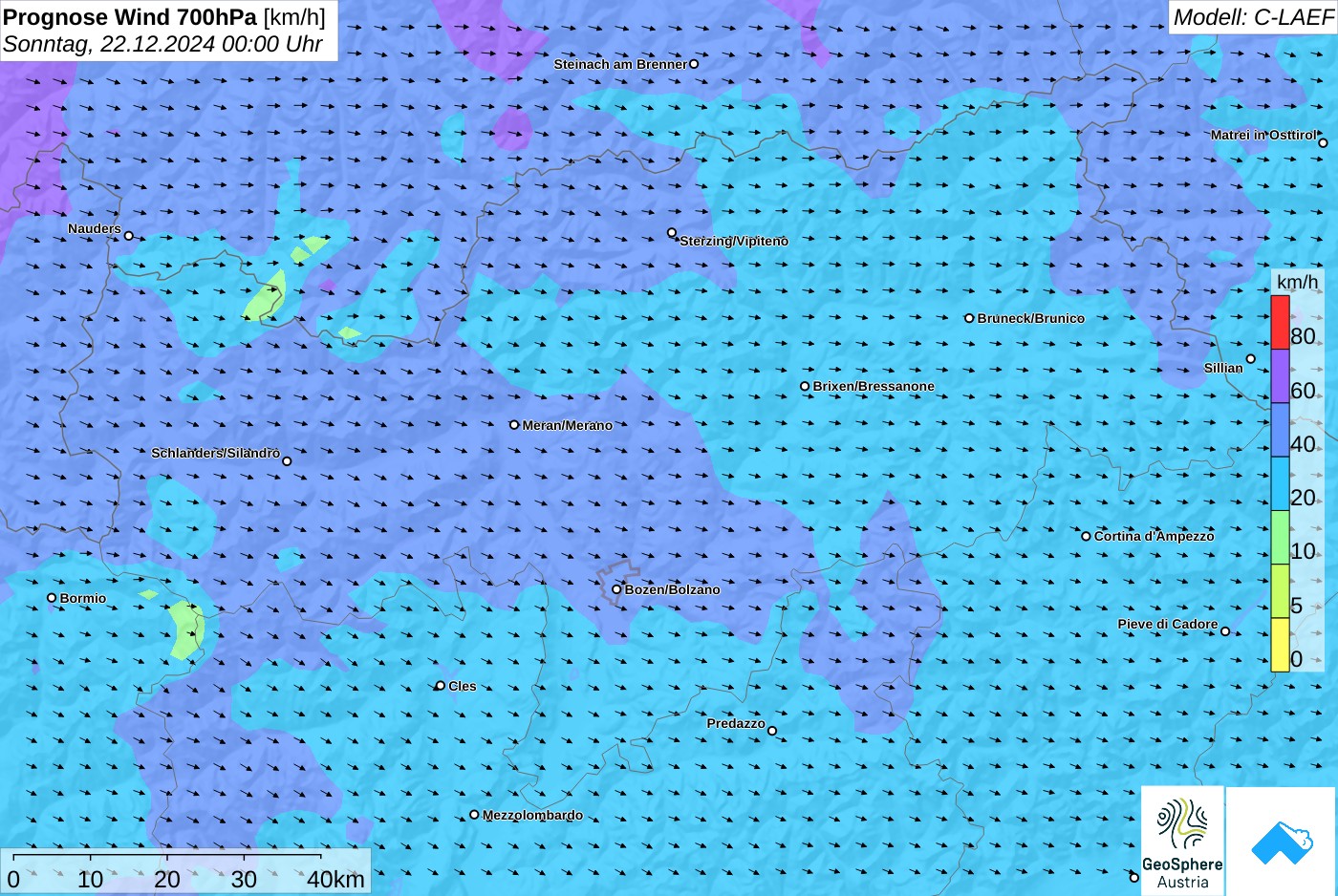Click the "km/h" legend unit heading

click(x=1297, y=282)
